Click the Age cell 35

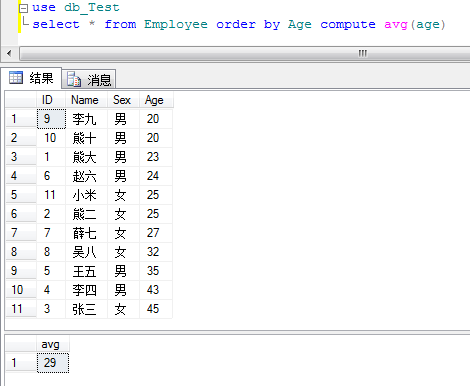(156, 271)
